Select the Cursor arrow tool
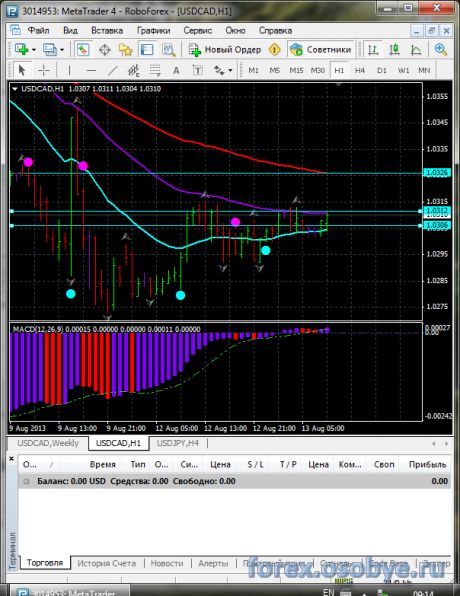This screenshot has height=596, width=460. (x=22, y=70)
